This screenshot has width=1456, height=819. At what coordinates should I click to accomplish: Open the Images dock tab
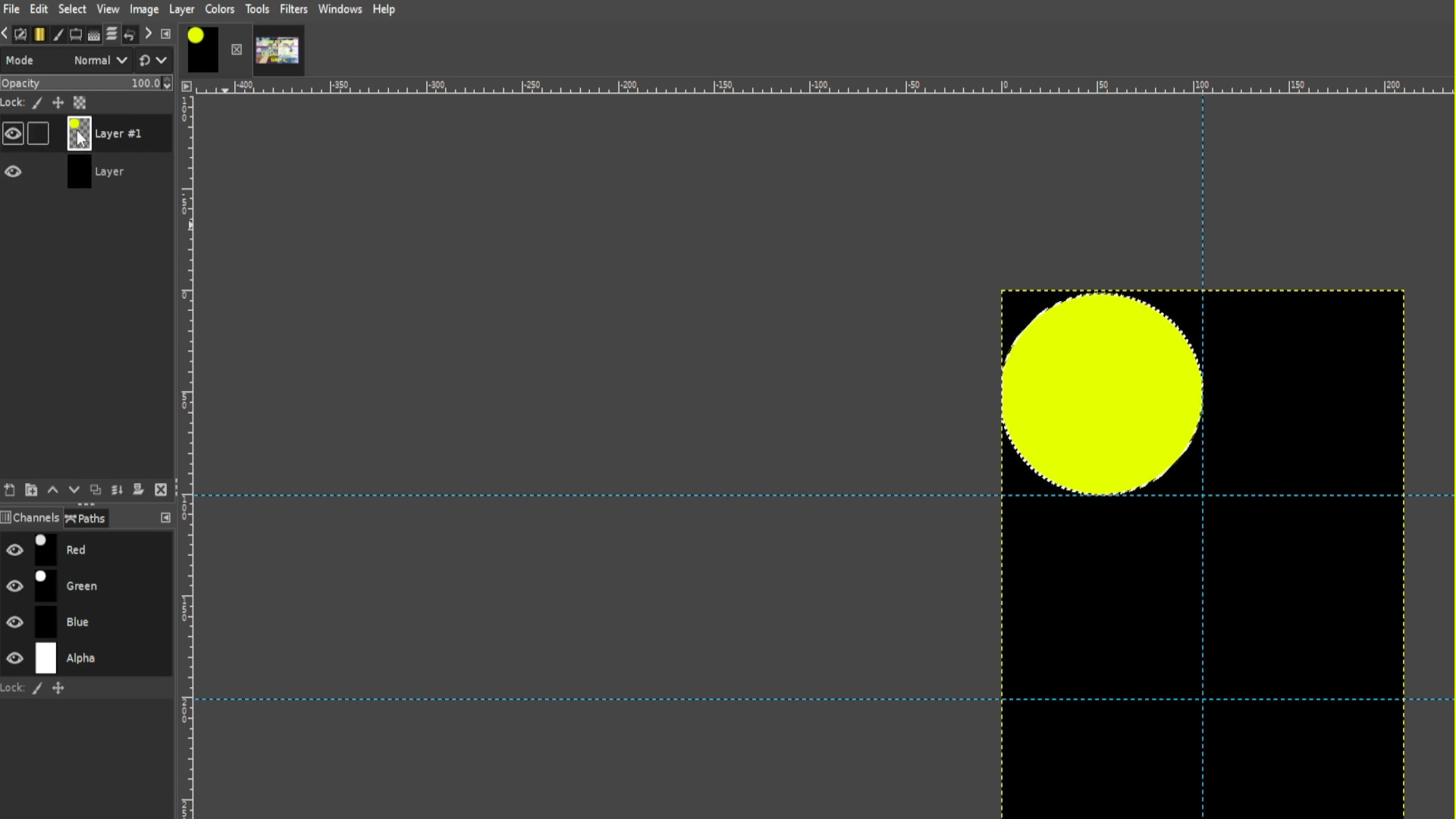[x=76, y=34]
